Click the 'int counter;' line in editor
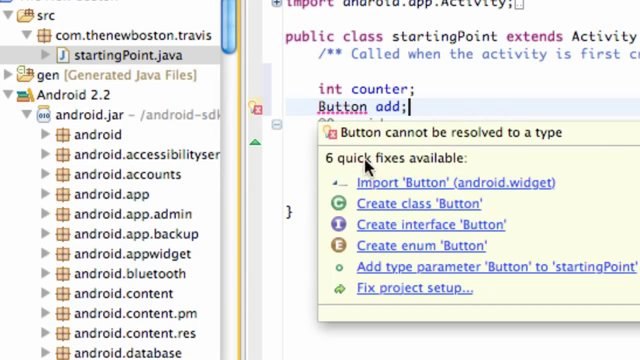The height and width of the screenshot is (360, 640). coord(367,89)
